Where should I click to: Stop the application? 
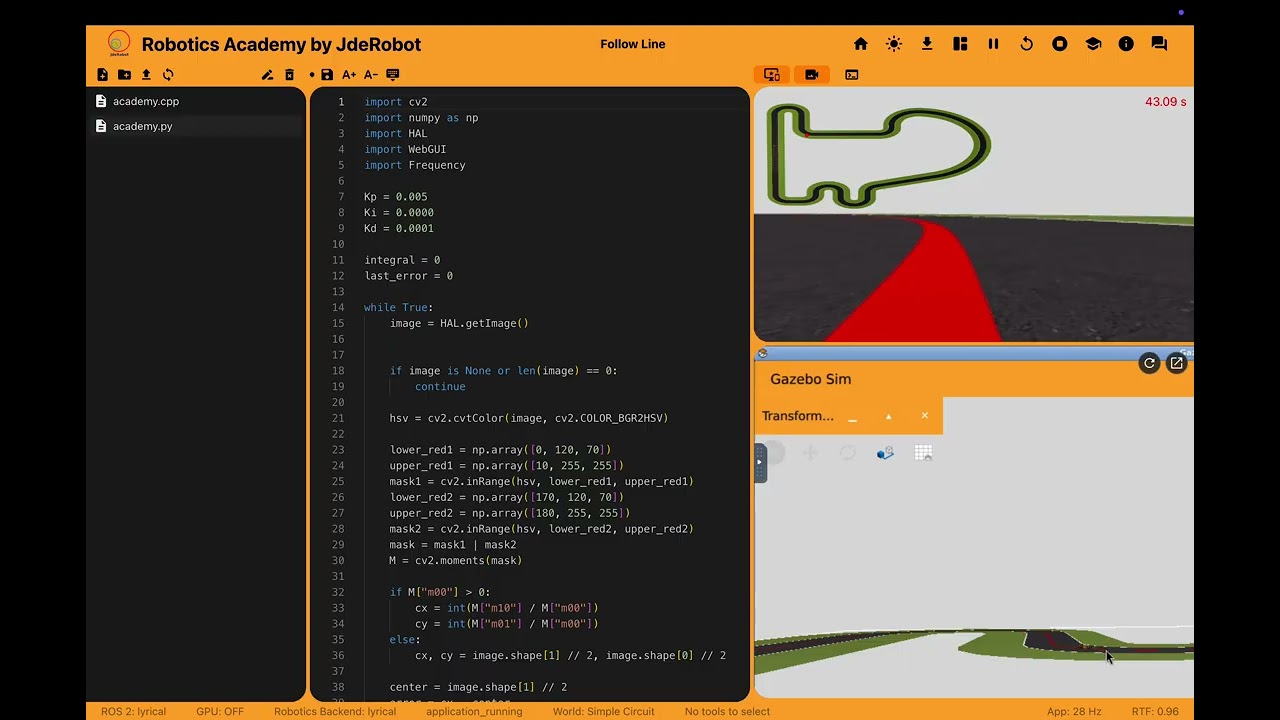point(1060,44)
